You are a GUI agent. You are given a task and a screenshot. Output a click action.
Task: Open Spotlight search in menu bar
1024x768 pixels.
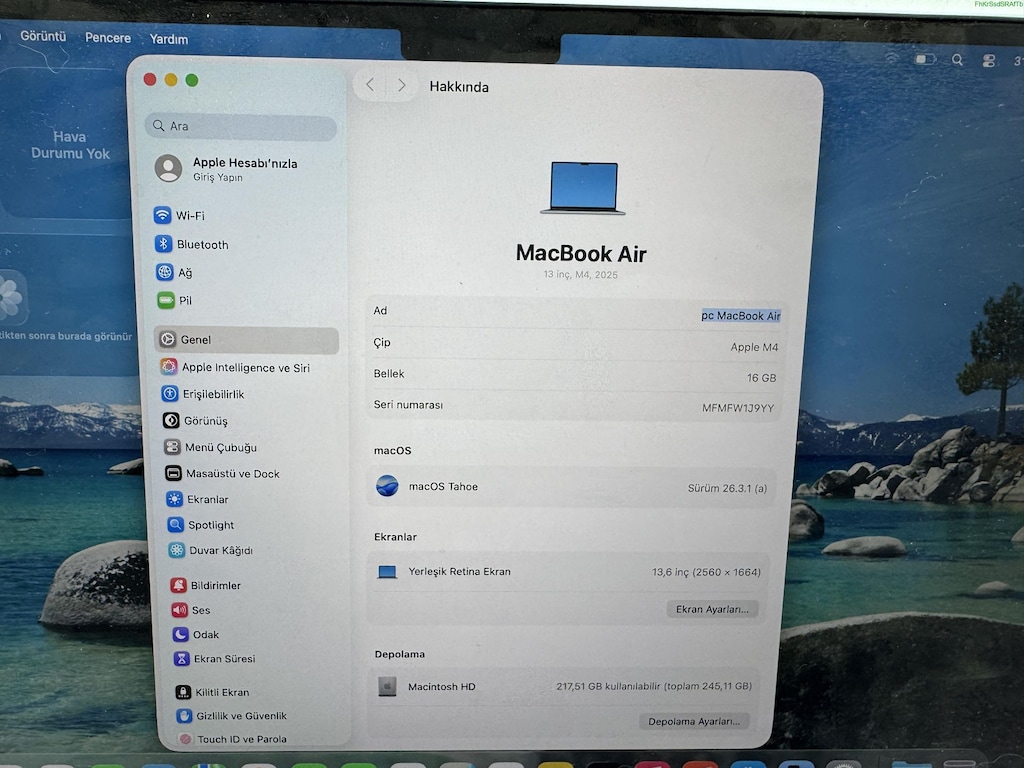pyautogui.click(x=957, y=60)
